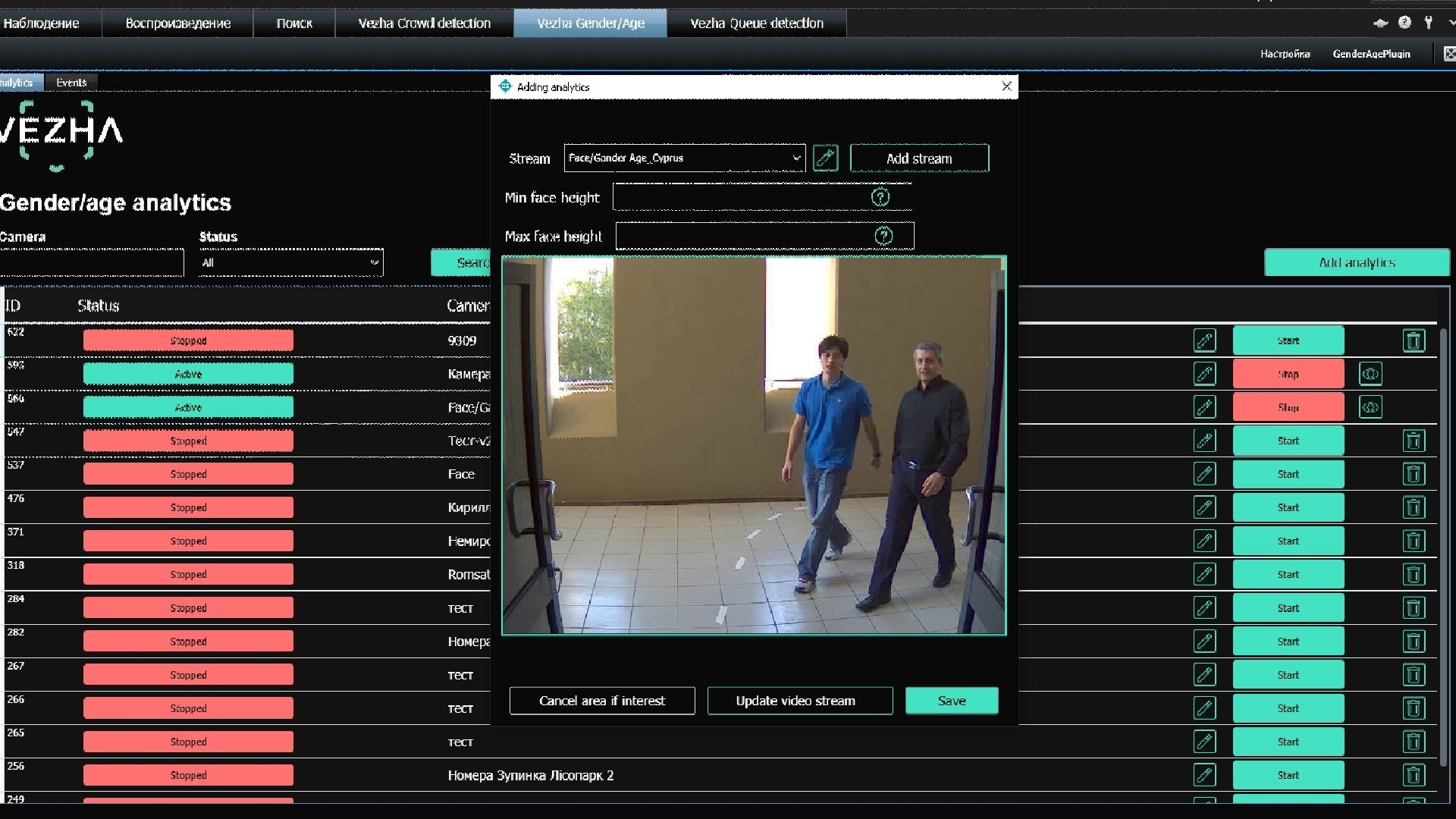Select the Vezha Gender/Age tab

pyautogui.click(x=591, y=24)
